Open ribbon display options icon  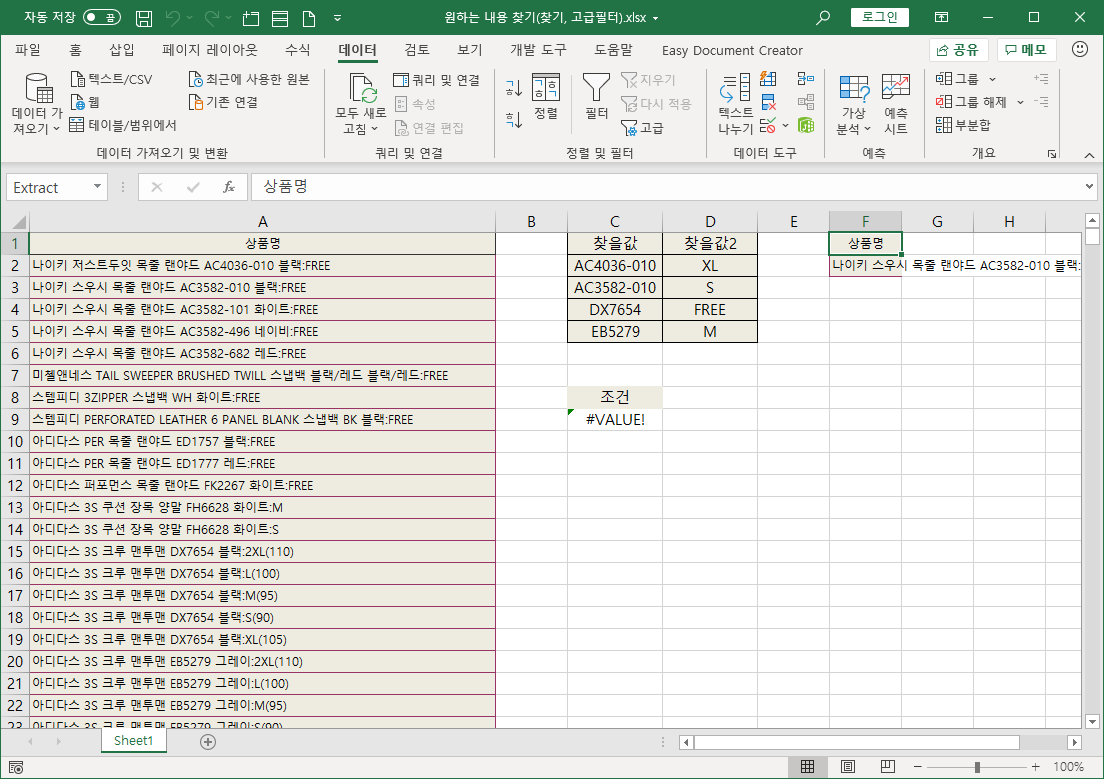point(941,18)
